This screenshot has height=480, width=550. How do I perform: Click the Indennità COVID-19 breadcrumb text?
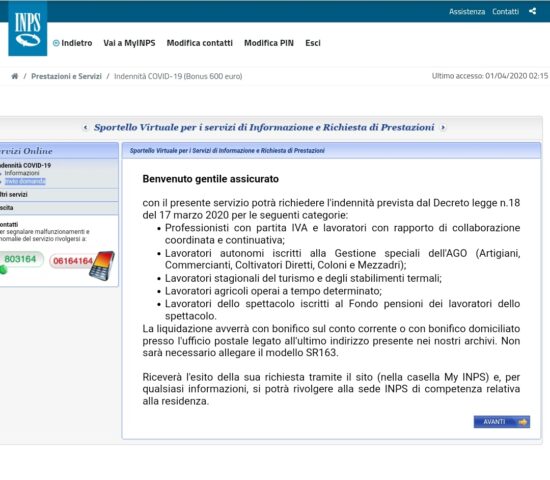[x=178, y=76]
